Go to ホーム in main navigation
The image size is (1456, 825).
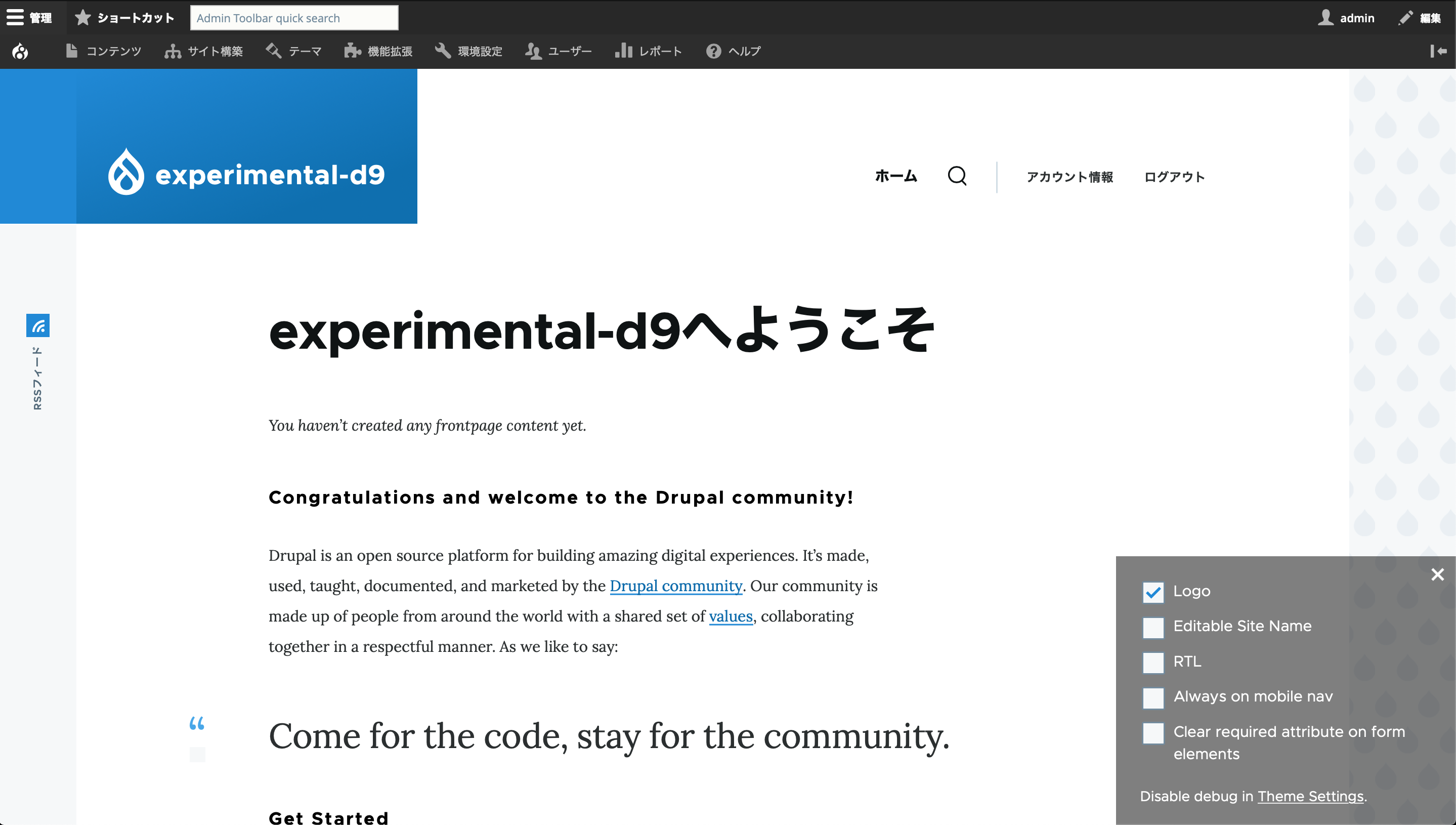coord(895,176)
